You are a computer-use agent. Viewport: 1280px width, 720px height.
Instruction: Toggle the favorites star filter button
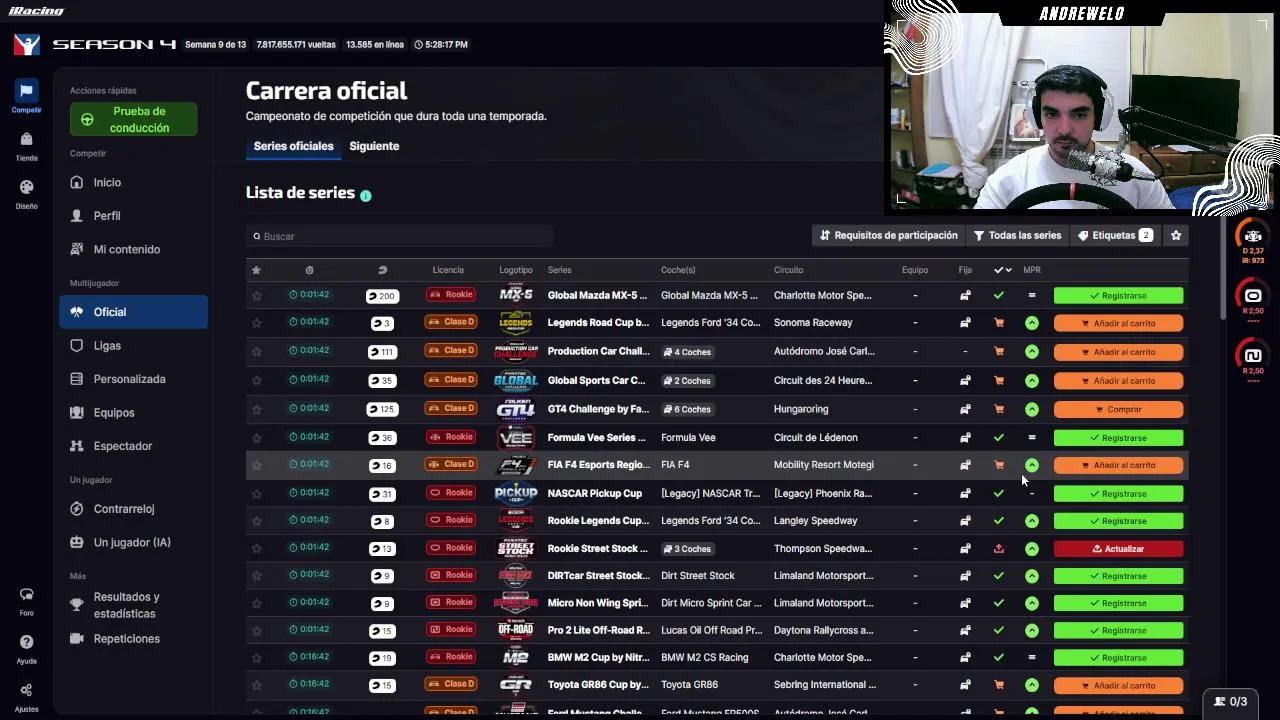[x=1176, y=236]
